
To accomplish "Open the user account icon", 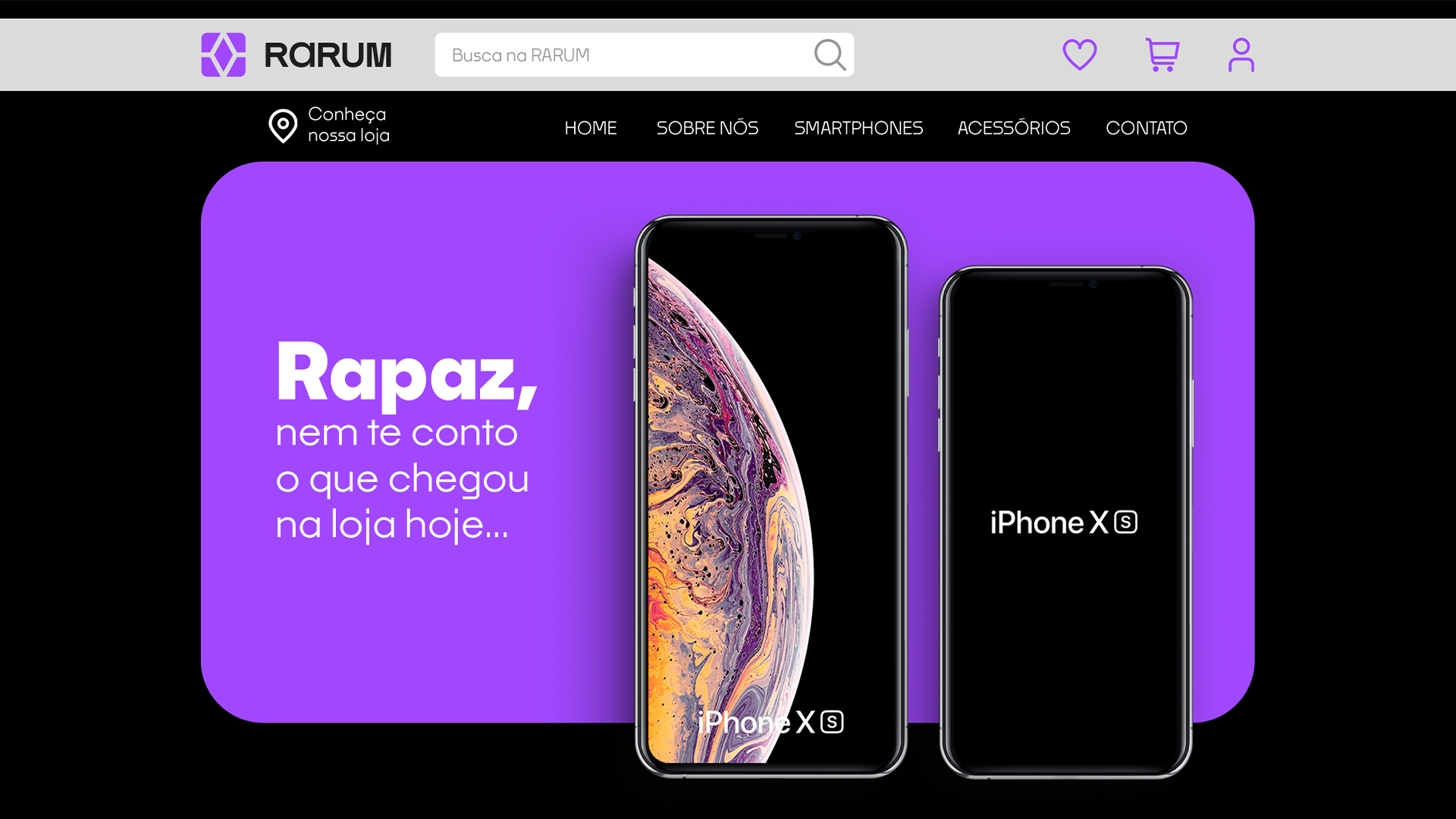I will click(1241, 55).
